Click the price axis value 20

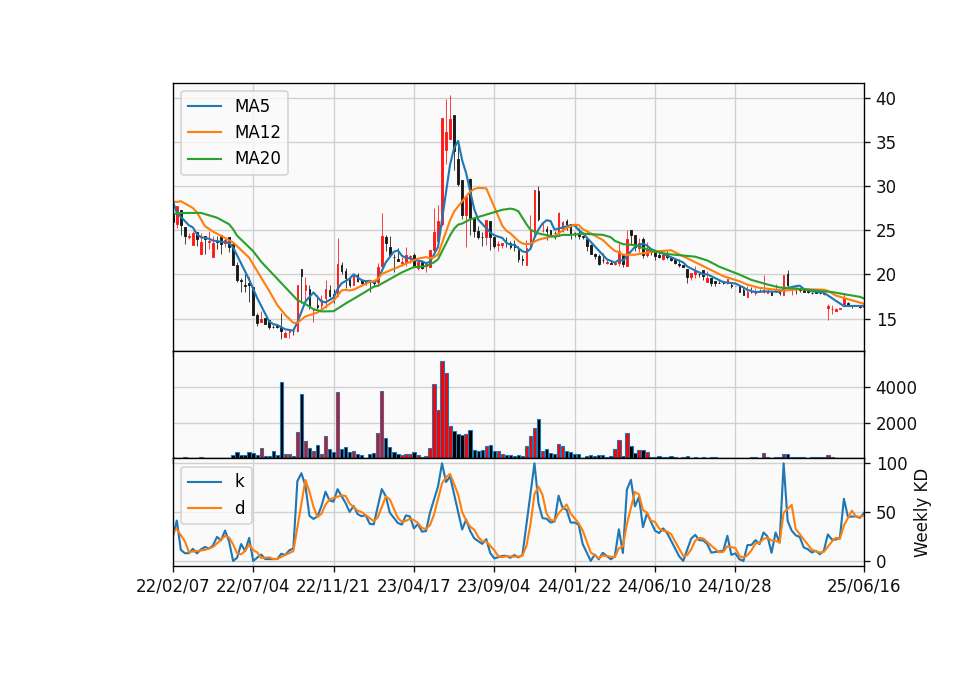click(885, 276)
